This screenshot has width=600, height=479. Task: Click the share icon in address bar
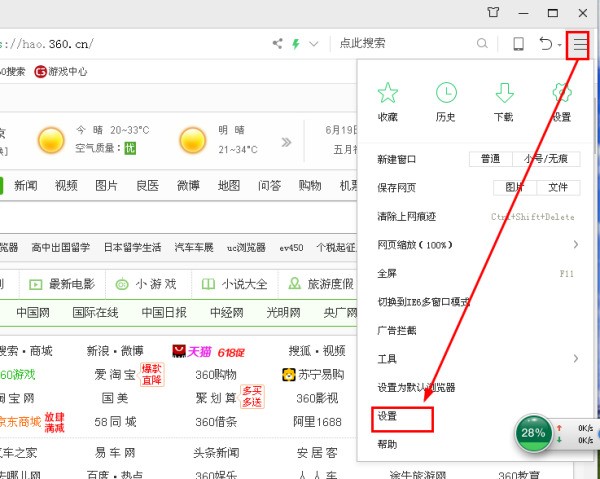point(277,44)
